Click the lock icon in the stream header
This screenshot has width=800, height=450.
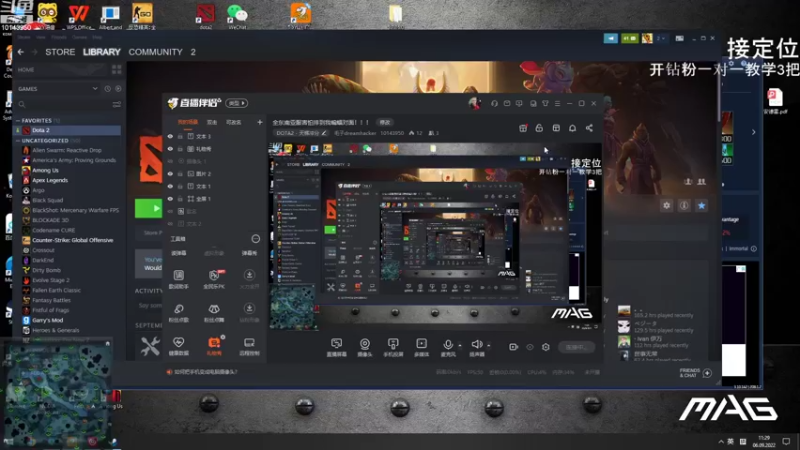[539, 128]
